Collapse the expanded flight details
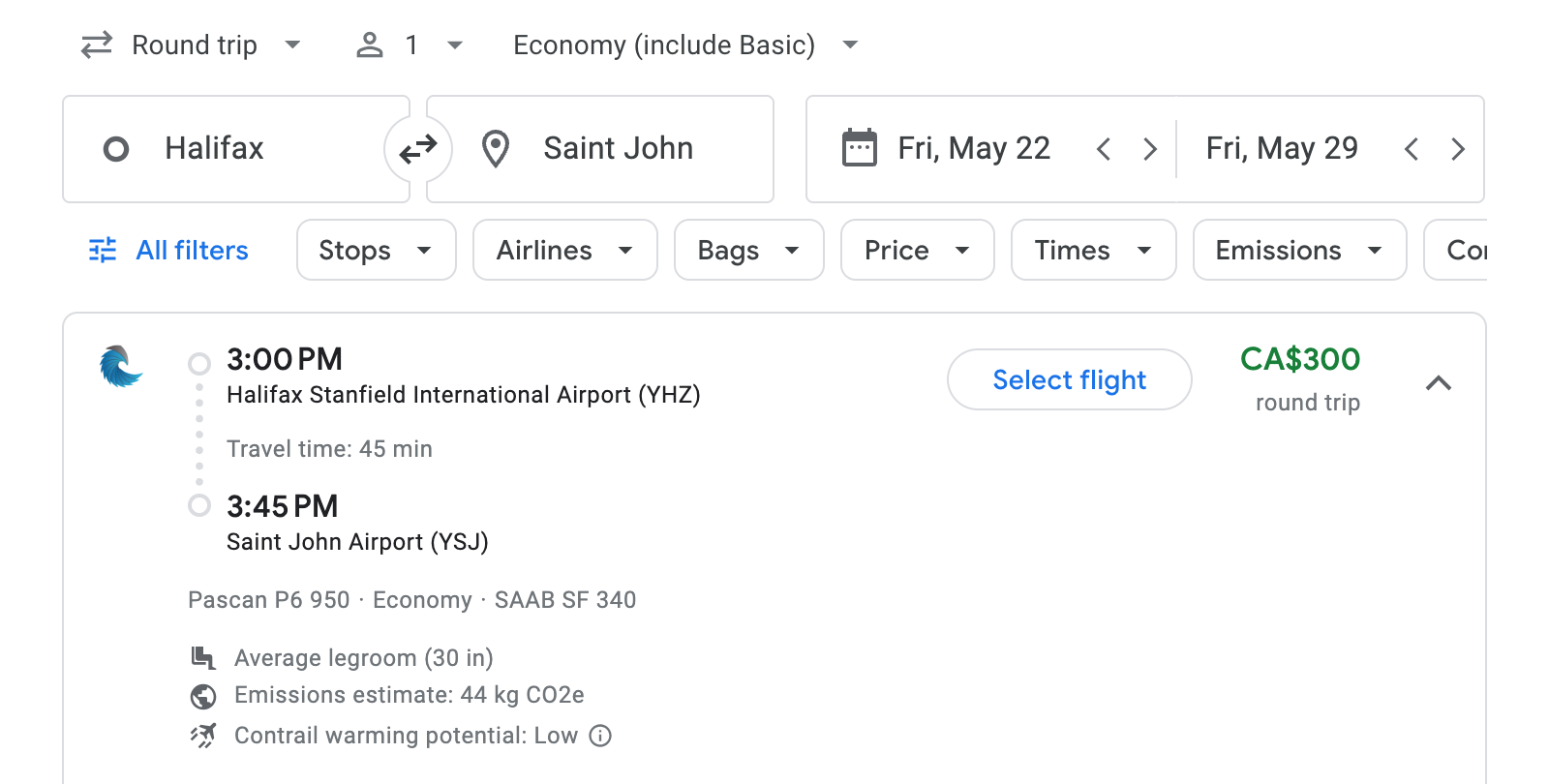Viewport: 1549px width, 784px height. pyautogui.click(x=1441, y=383)
